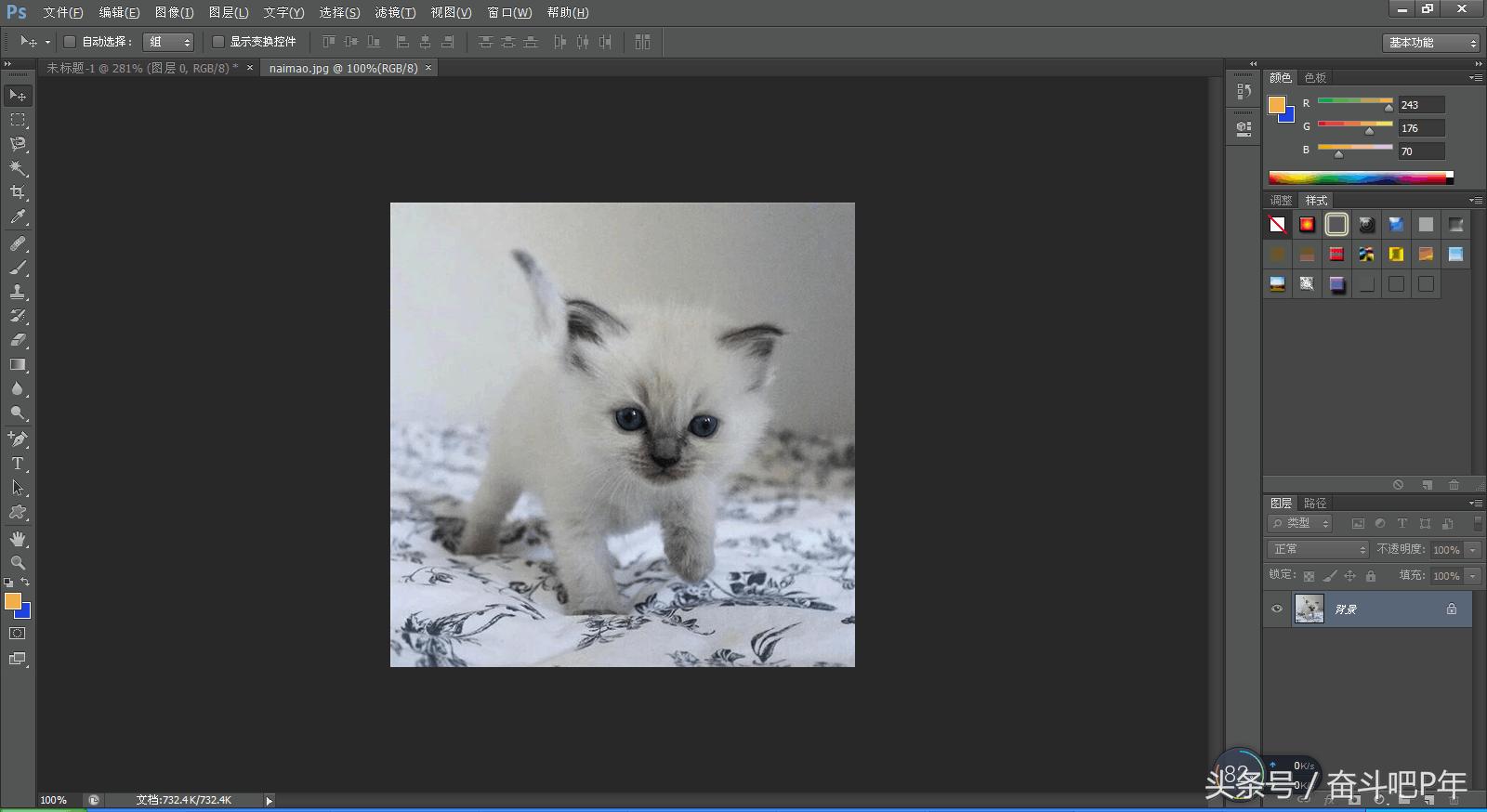Select the Eyedropper tool
The width and height of the screenshot is (1487, 812).
[x=18, y=217]
